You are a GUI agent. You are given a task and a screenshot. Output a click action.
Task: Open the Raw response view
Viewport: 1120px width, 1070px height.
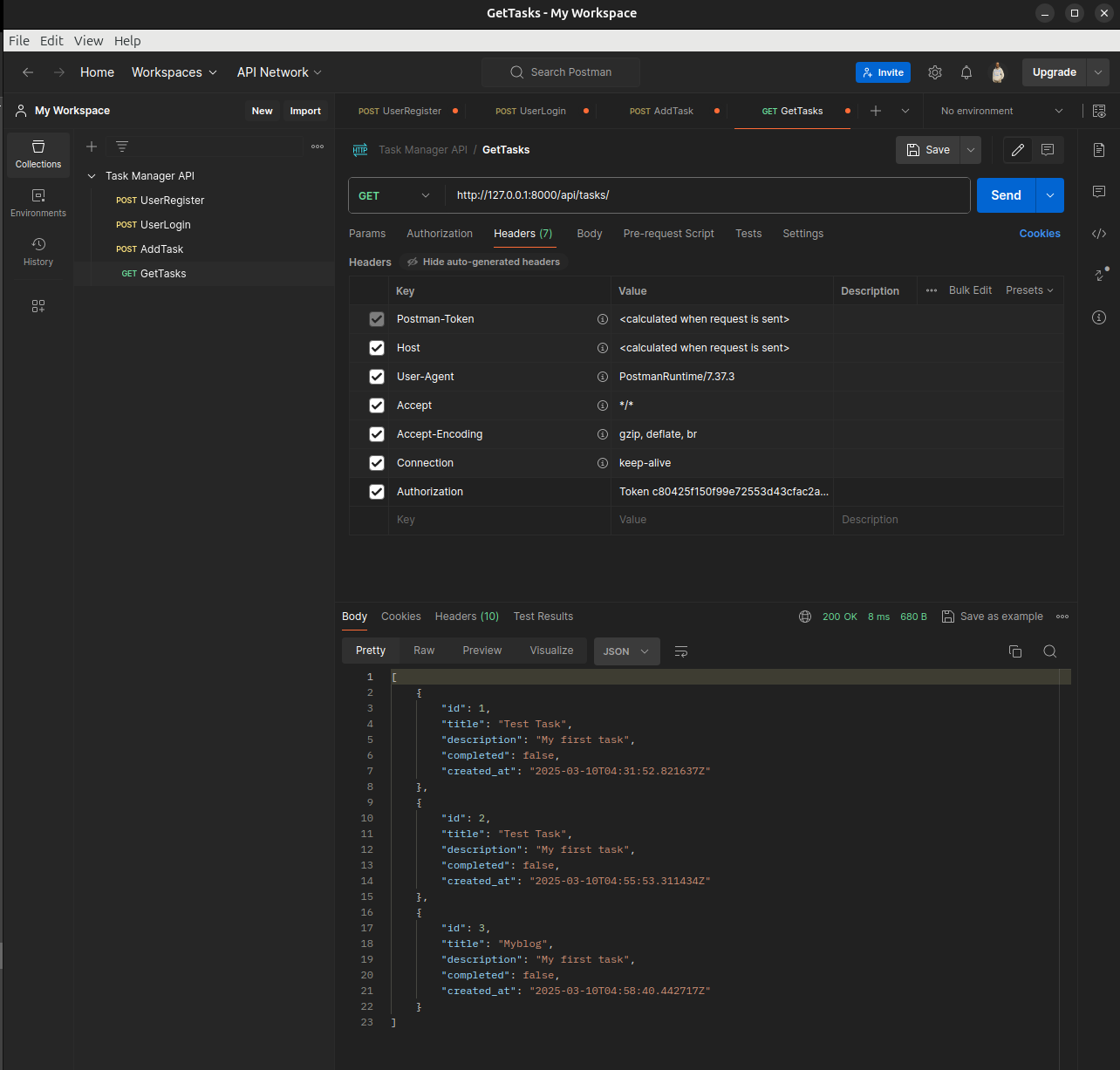click(424, 651)
